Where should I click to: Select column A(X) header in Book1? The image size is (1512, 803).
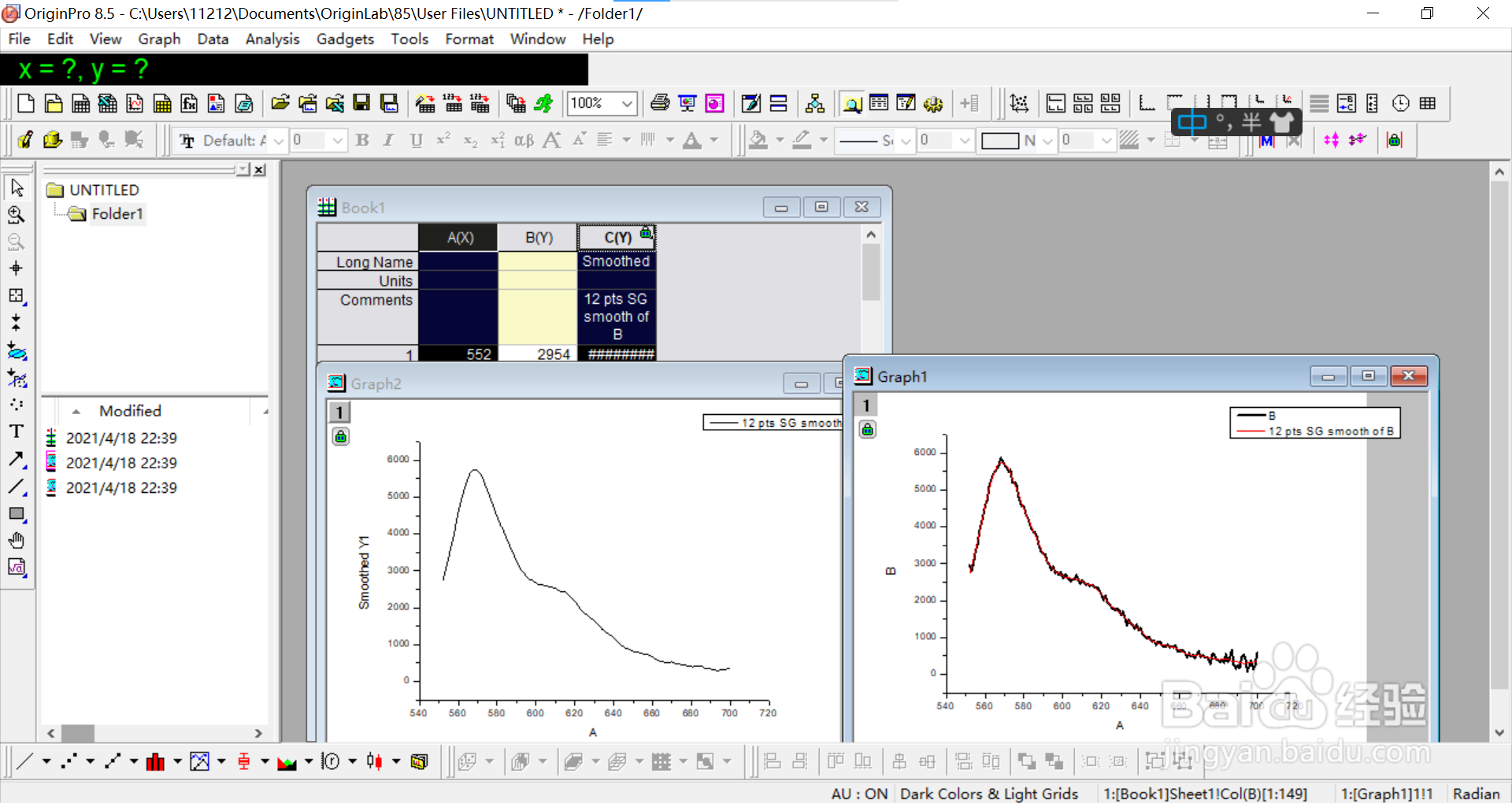458,237
